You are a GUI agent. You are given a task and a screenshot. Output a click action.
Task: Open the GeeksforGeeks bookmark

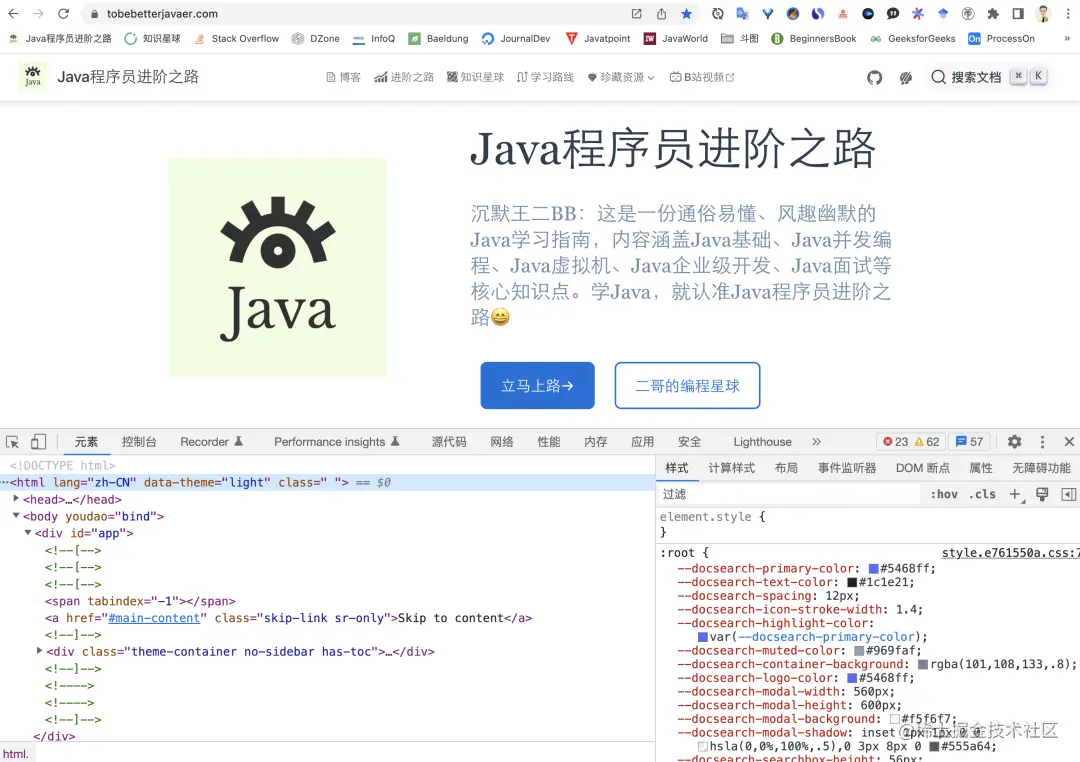[x=913, y=39]
